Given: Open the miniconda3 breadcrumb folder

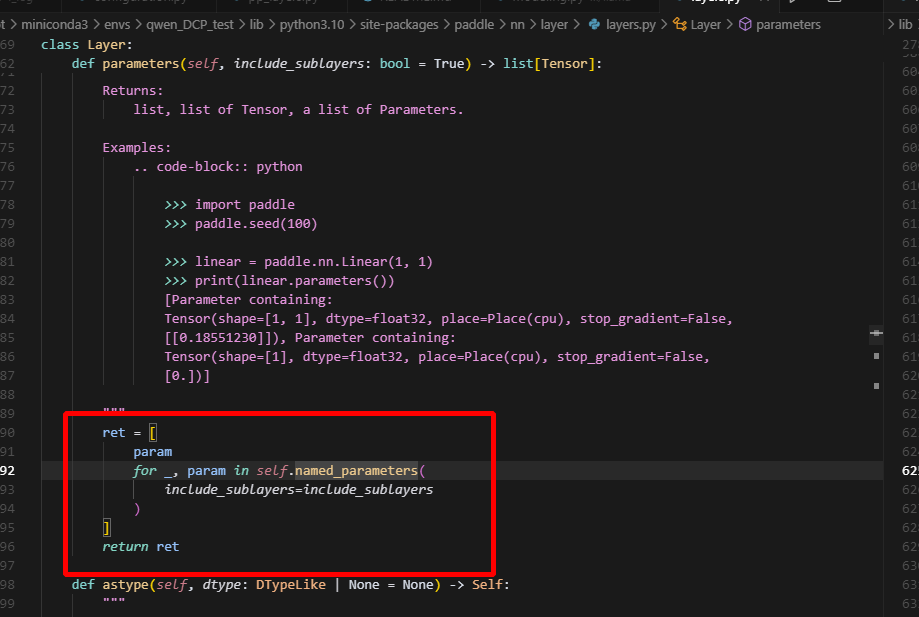Looking at the screenshot, I should pos(56,24).
